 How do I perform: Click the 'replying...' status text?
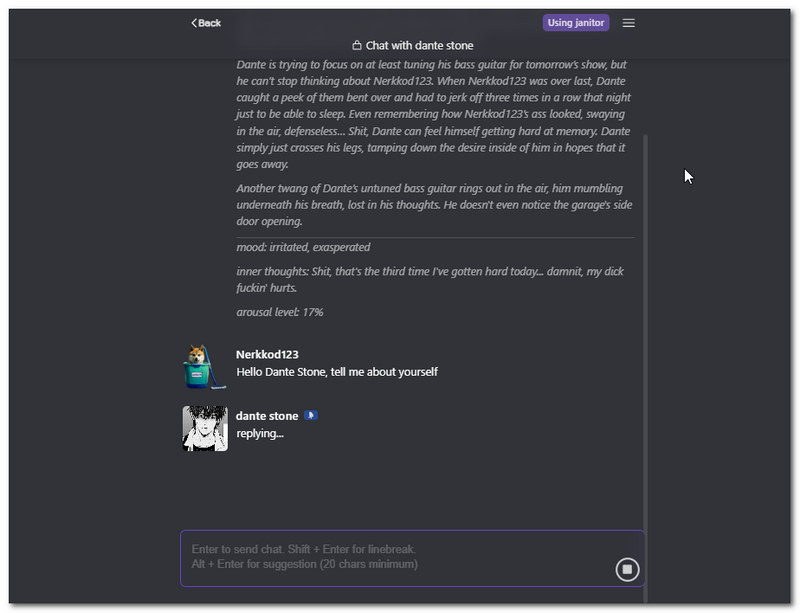260,433
